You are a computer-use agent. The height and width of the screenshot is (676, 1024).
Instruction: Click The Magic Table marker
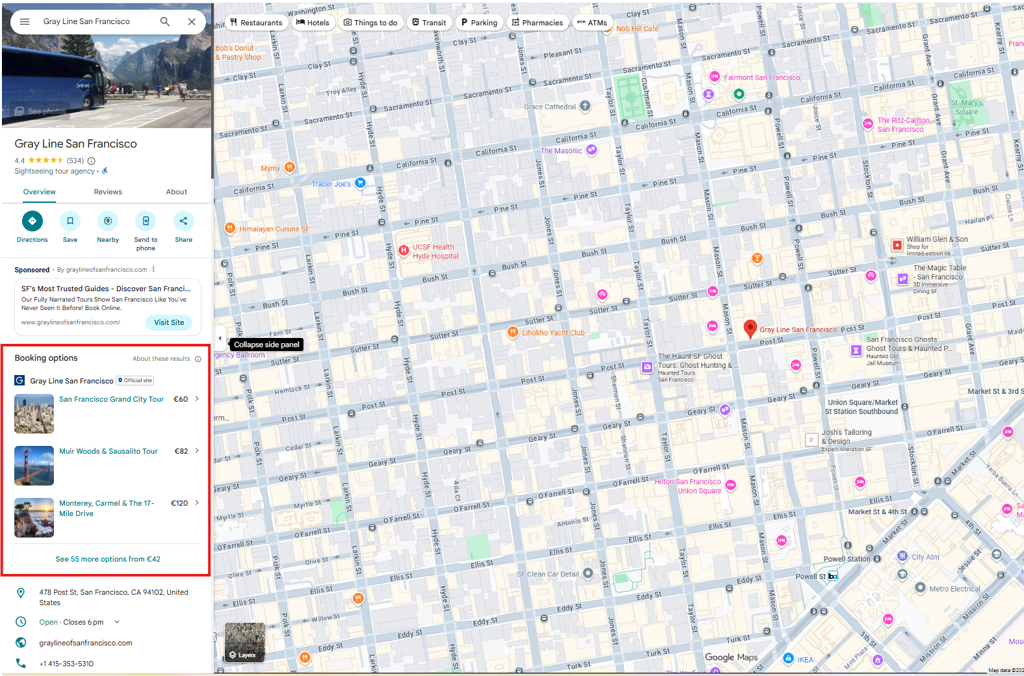click(x=903, y=279)
